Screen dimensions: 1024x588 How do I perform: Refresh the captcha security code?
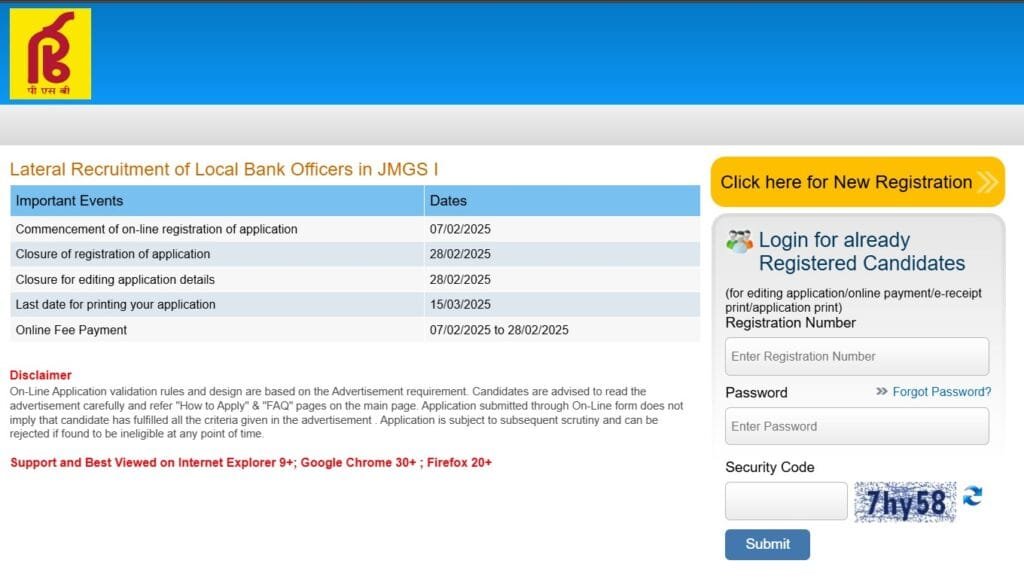[x=972, y=496]
